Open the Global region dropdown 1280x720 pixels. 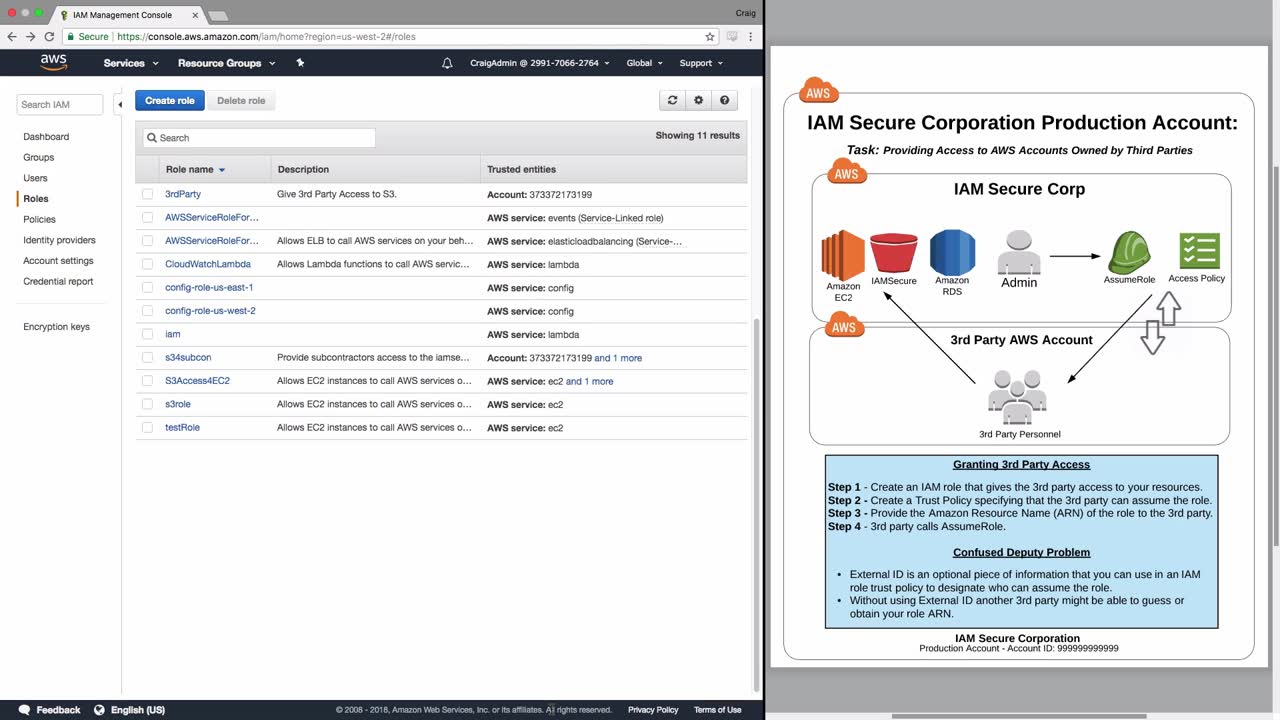tap(645, 63)
